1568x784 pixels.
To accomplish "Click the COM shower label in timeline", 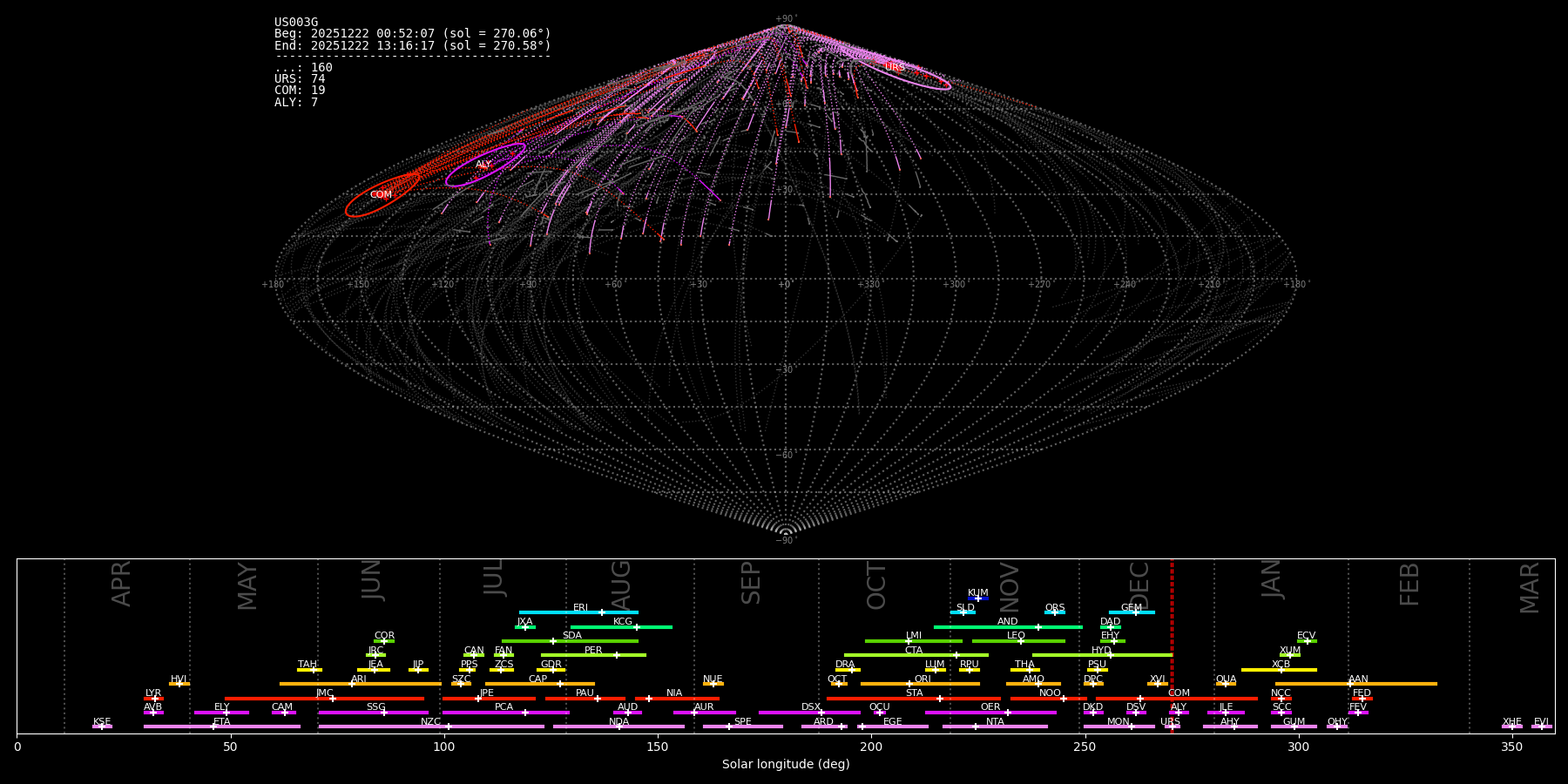I will [1179, 693].
